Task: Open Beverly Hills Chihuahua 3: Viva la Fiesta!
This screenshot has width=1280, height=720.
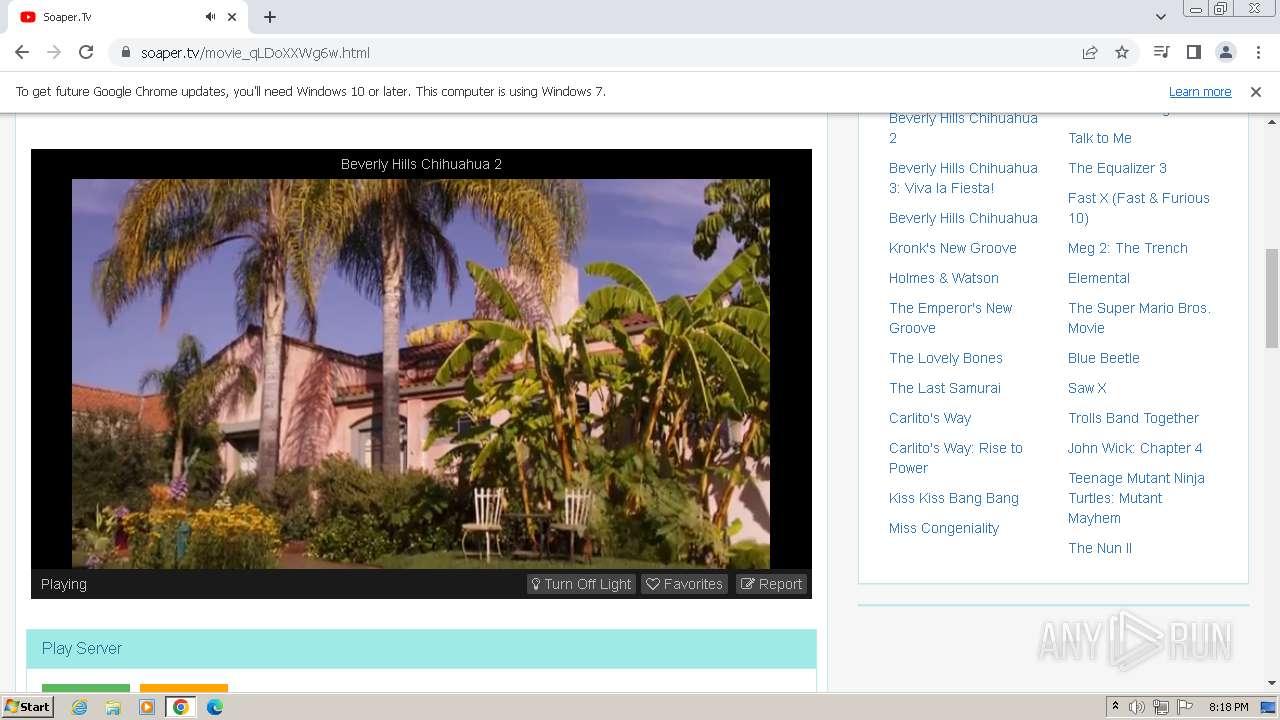Action: pyautogui.click(x=963, y=178)
